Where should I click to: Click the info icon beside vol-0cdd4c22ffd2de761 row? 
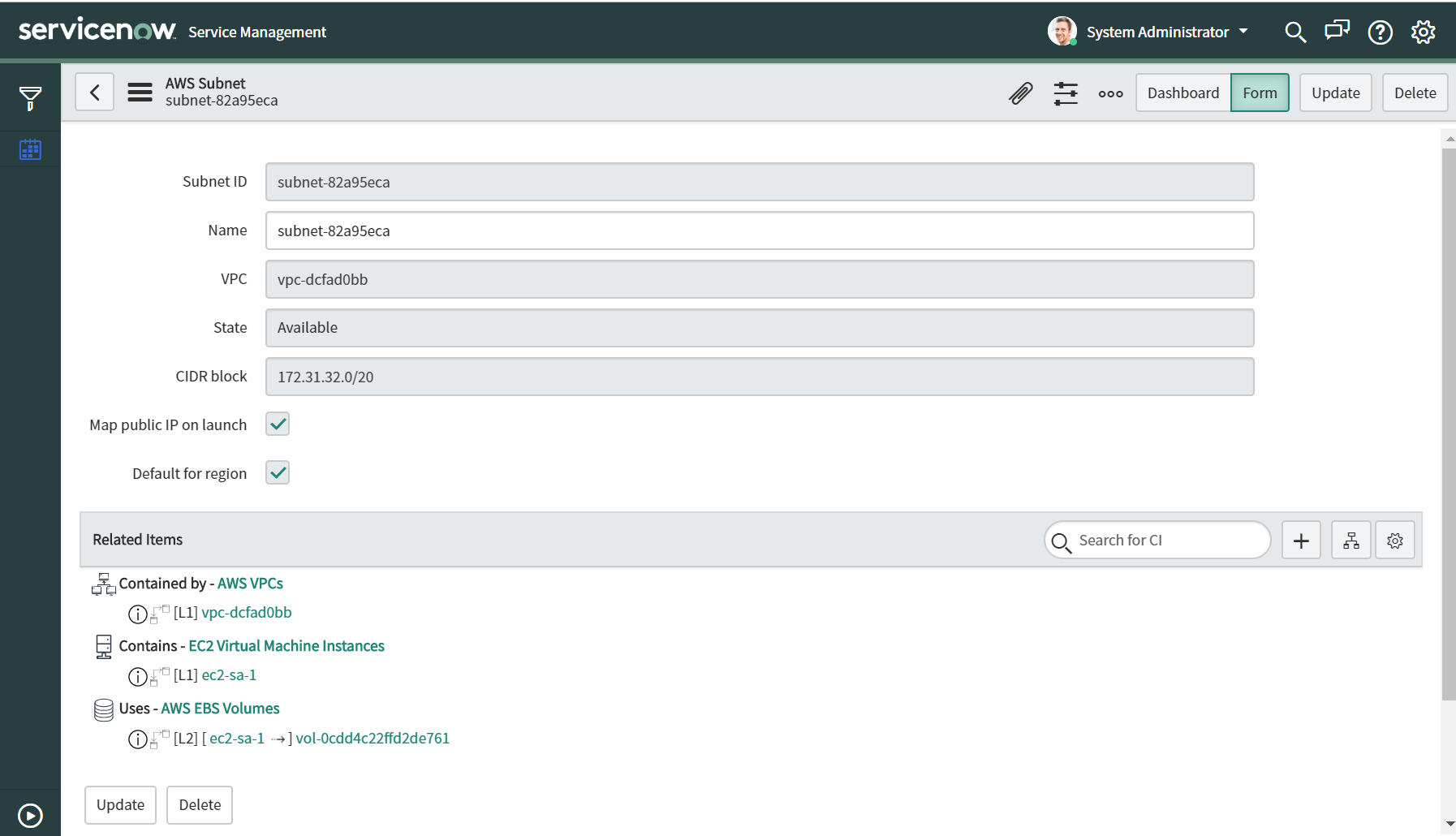pyautogui.click(x=138, y=739)
